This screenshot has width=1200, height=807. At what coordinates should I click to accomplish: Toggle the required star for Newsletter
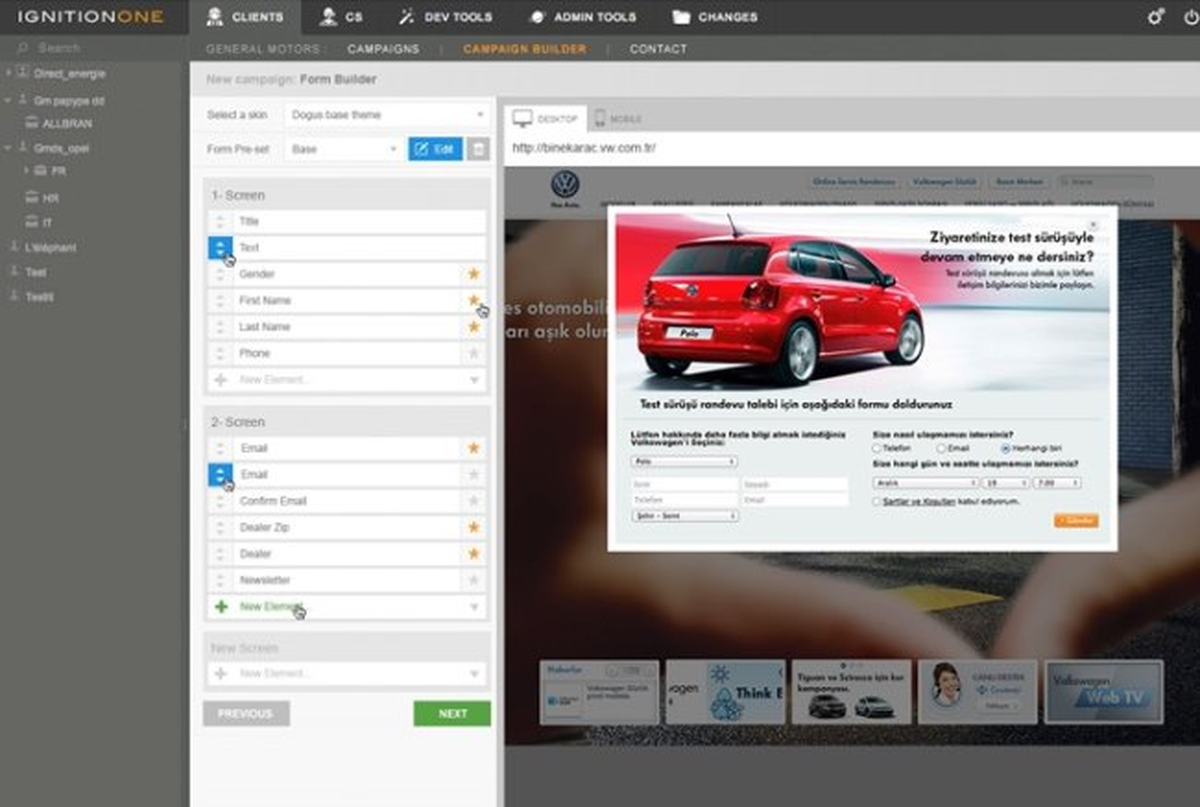(x=474, y=580)
